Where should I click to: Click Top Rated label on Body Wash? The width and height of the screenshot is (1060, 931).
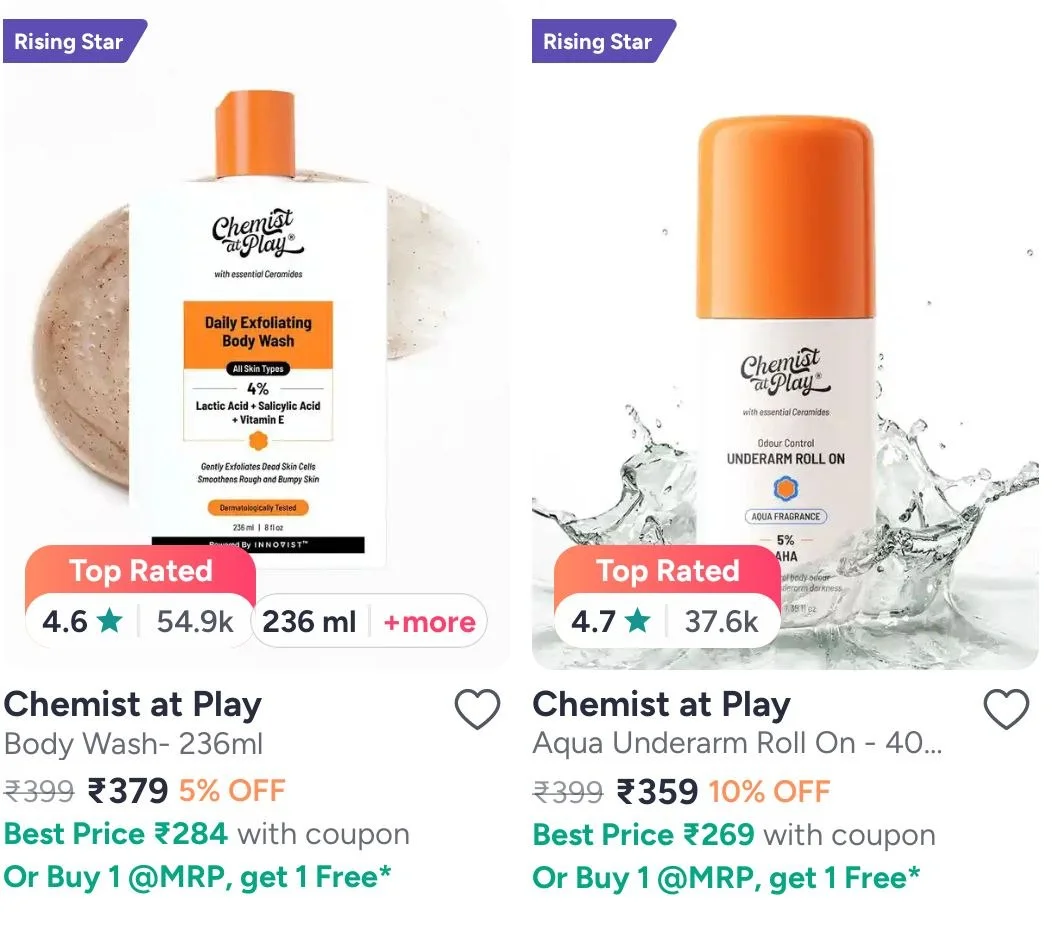(x=141, y=571)
